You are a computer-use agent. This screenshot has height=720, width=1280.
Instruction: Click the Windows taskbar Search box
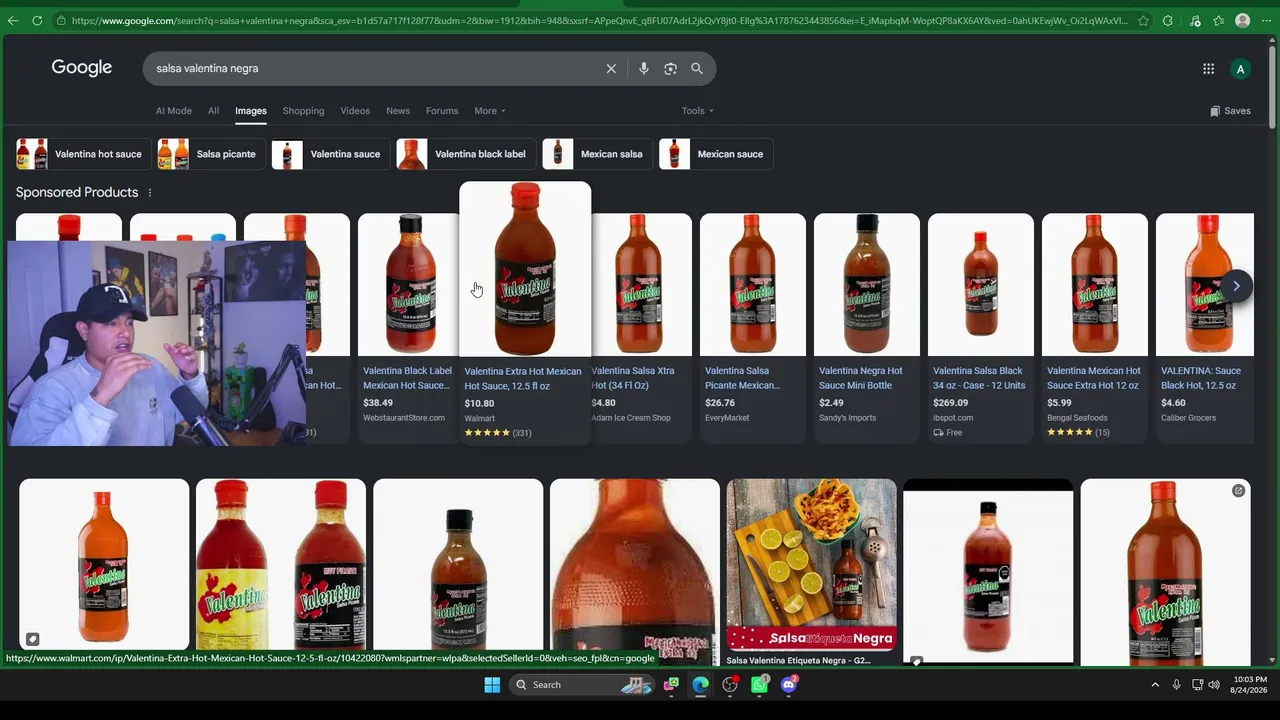pos(580,685)
